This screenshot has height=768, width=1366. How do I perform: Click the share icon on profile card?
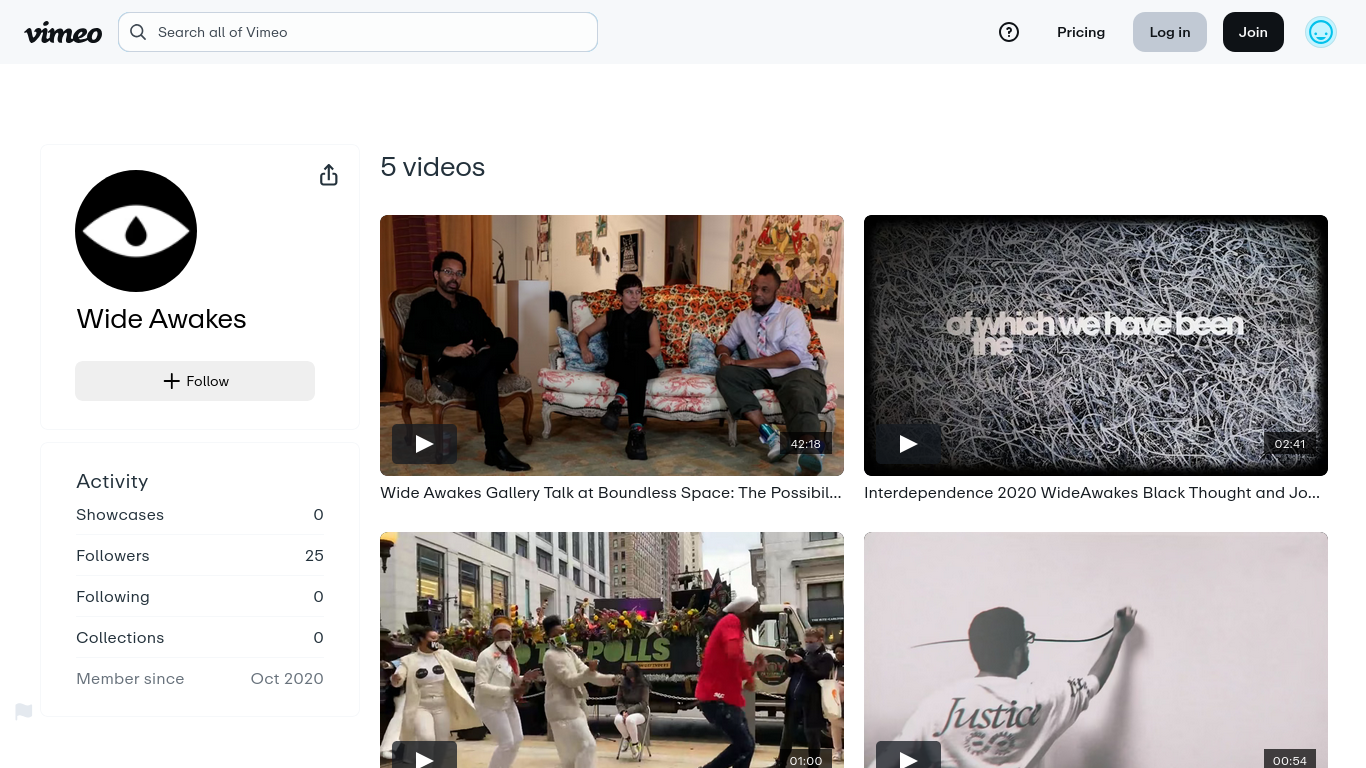pyautogui.click(x=328, y=176)
